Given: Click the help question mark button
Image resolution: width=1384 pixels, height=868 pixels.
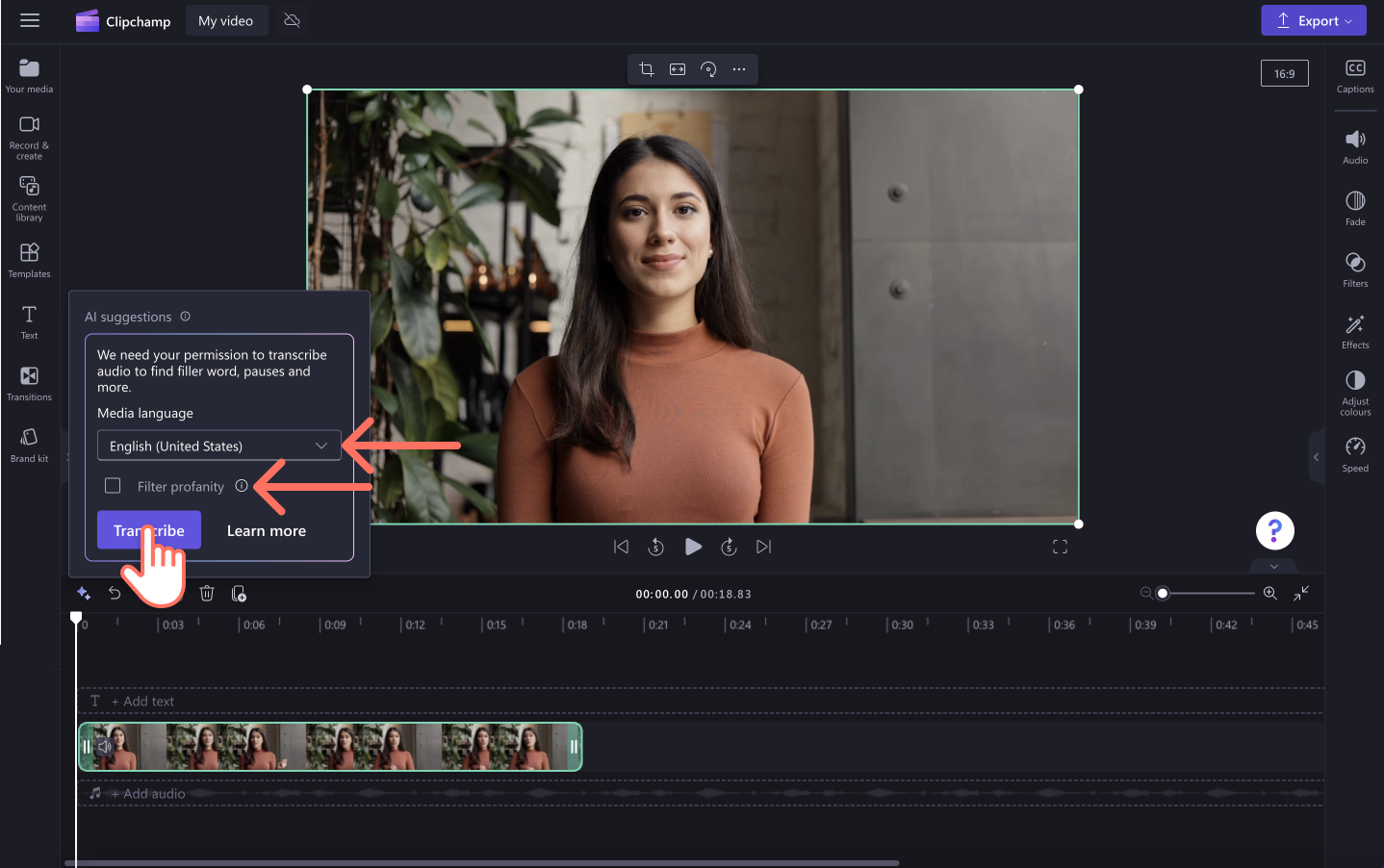Looking at the screenshot, I should pos(1275,530).
